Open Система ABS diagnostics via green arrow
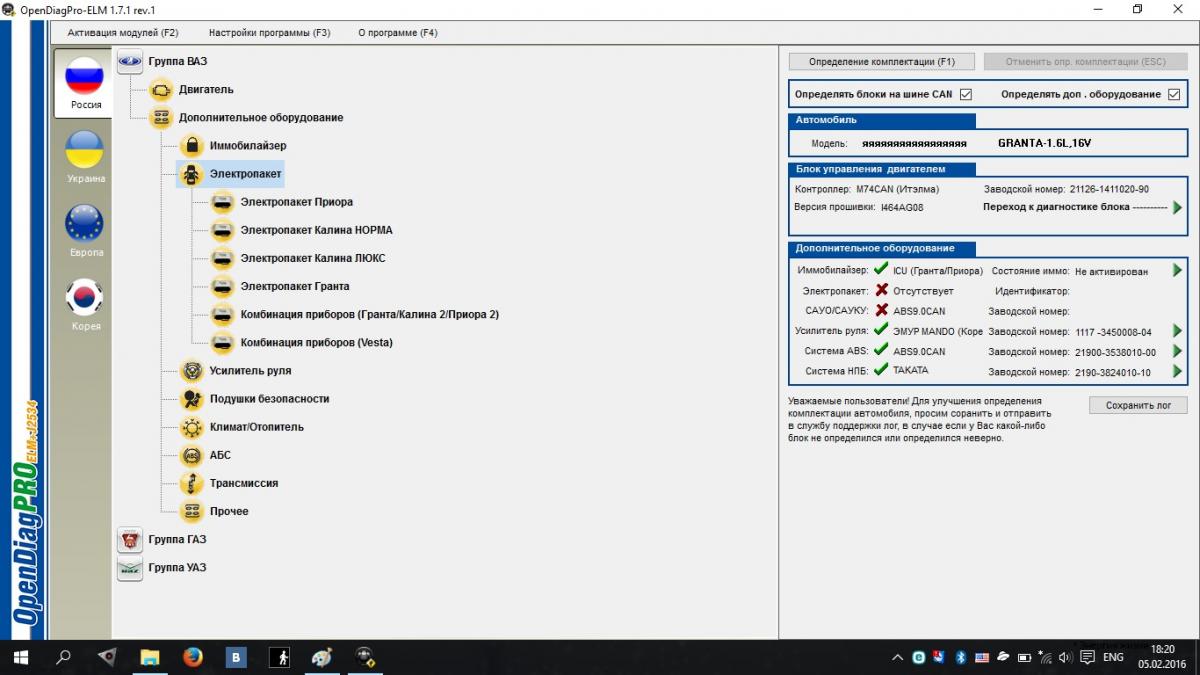 point(1177,351)
